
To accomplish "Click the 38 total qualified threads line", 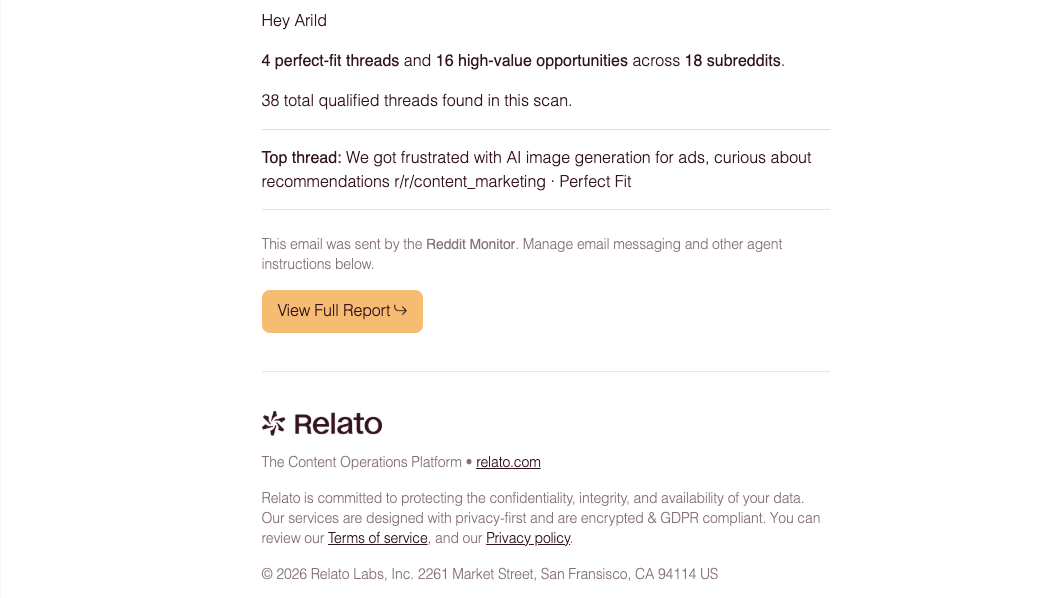I will pyautogui.click(x=417, y=100).
